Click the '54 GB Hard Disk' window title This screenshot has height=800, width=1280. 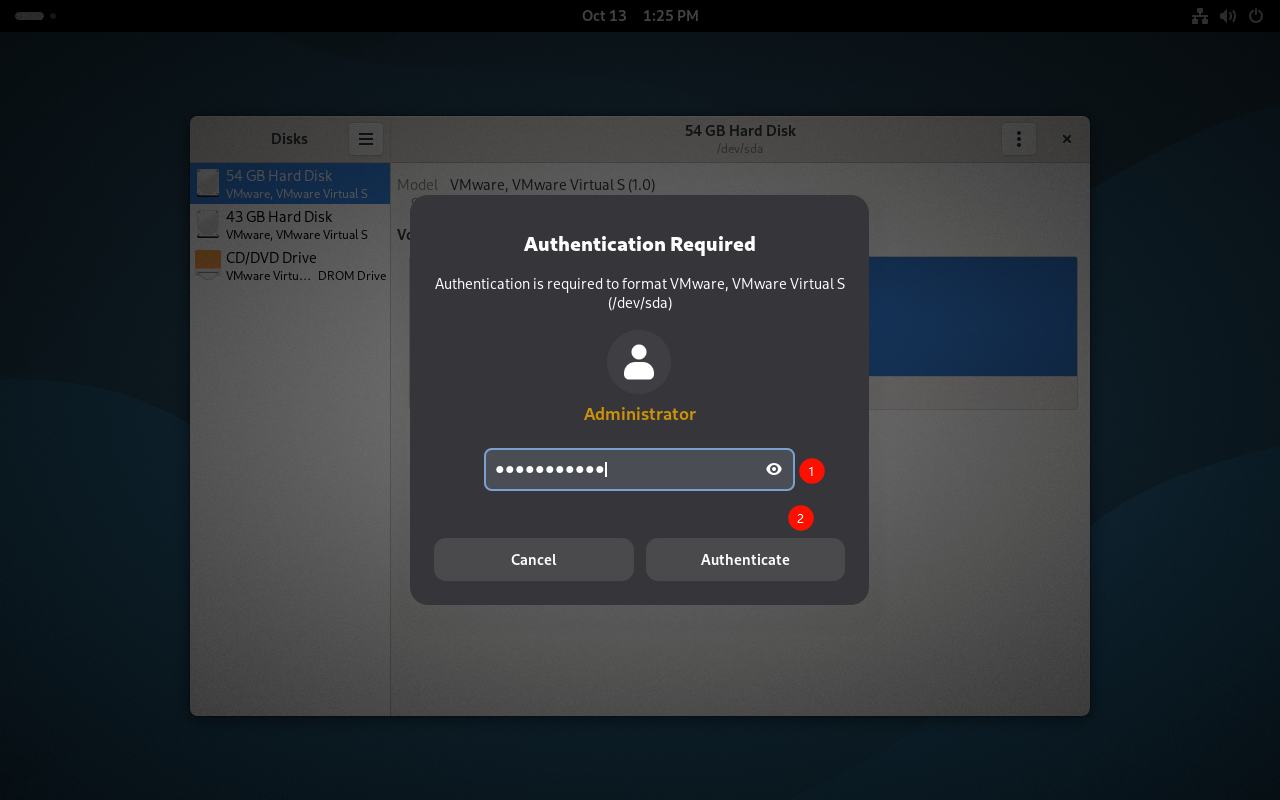tap(740, 131)
